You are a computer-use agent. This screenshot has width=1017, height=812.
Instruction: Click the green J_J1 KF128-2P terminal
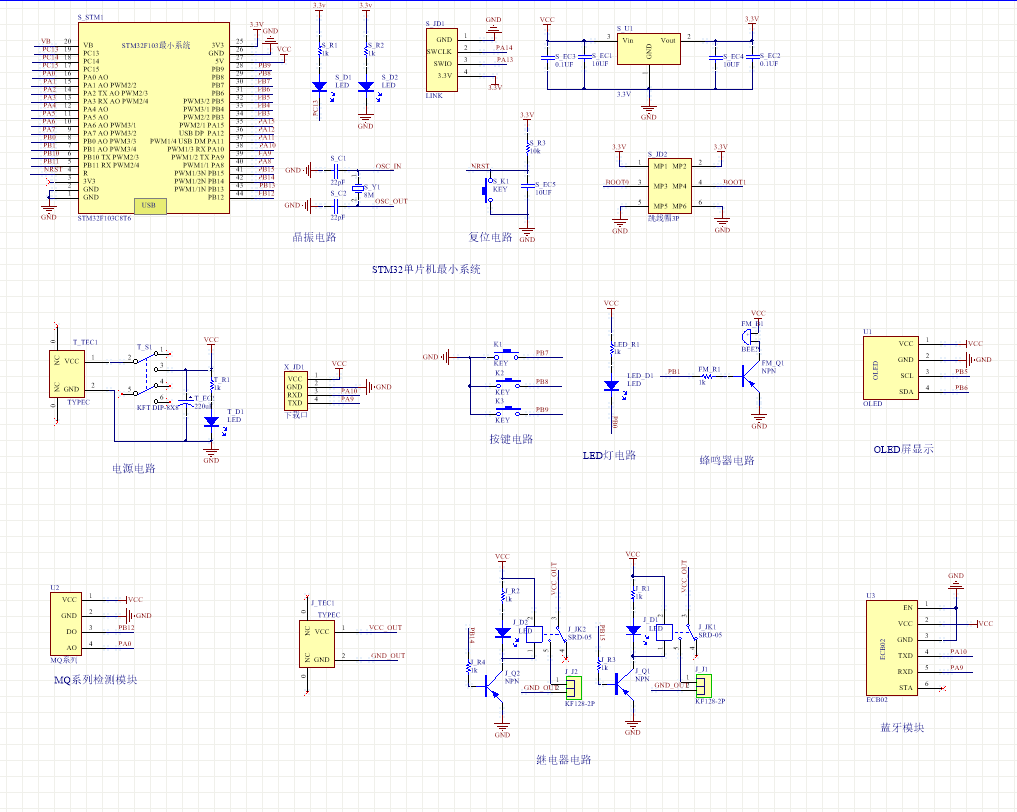coord(705,685)
